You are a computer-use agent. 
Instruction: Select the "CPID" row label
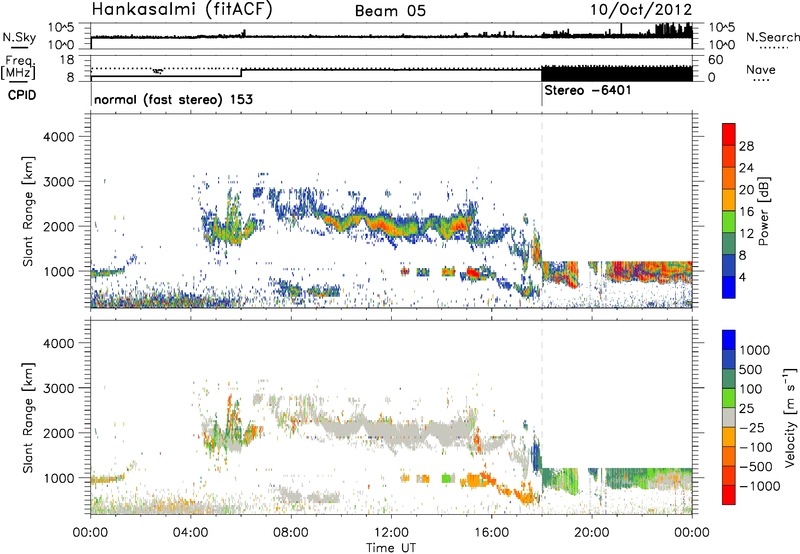tap(22, 95)
